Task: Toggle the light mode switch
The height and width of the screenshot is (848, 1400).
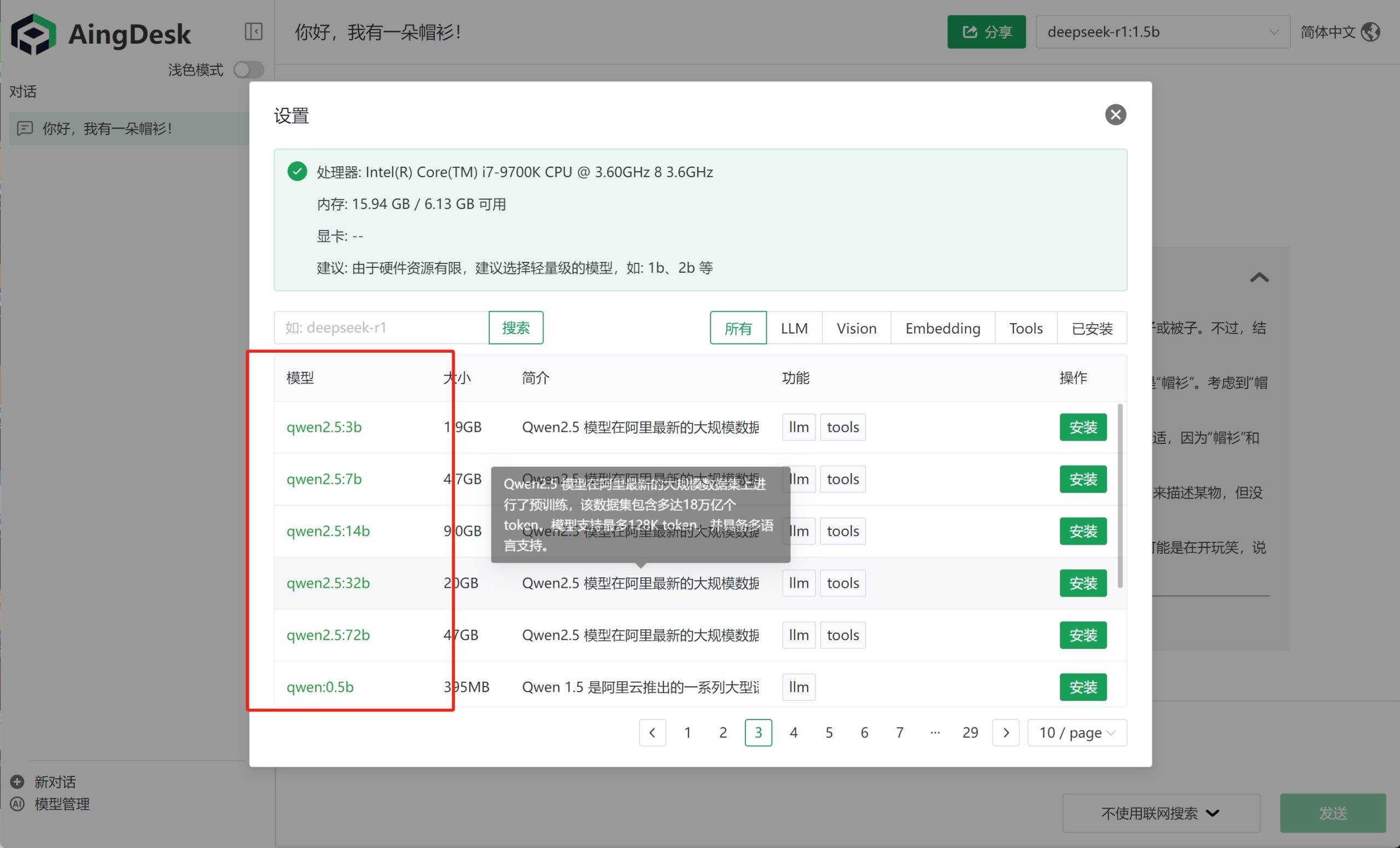Action: click(x=248, y=70)
